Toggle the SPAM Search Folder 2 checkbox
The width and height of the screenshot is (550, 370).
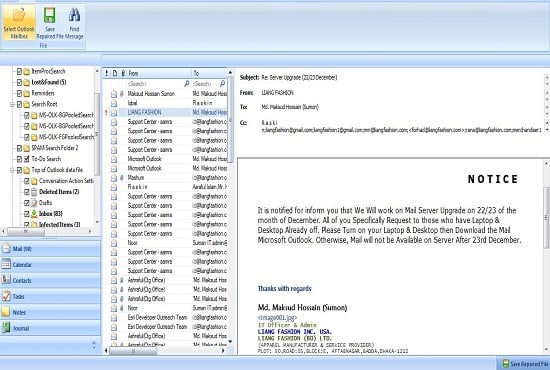(x=19, y=148)
